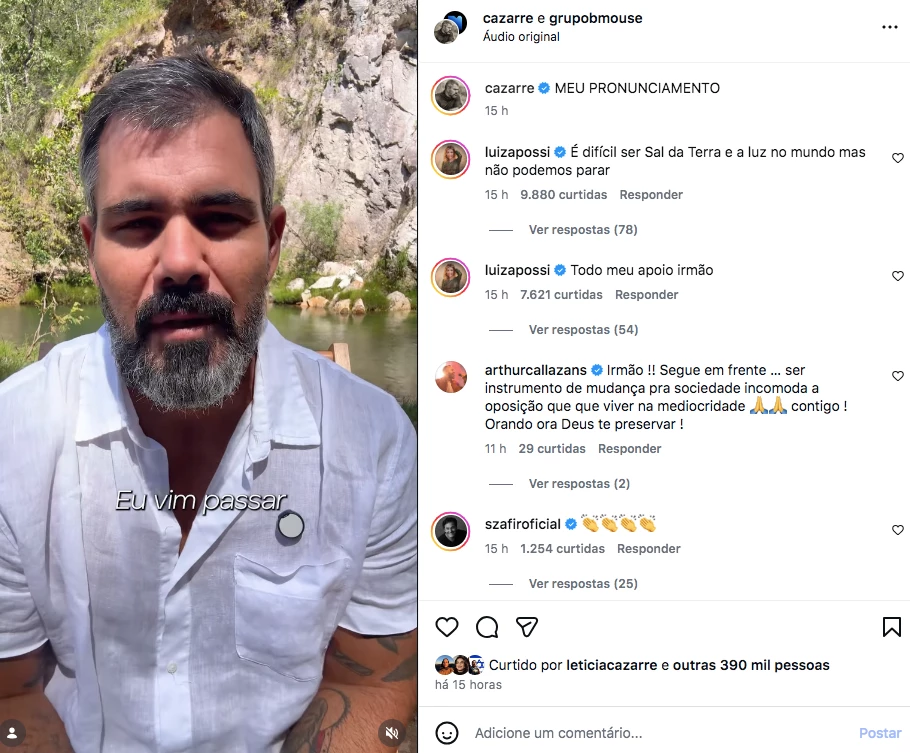Show tagged people icon on video
Image resolution: width=910 pixels, height=753 pixels.
tap(12, 733)
